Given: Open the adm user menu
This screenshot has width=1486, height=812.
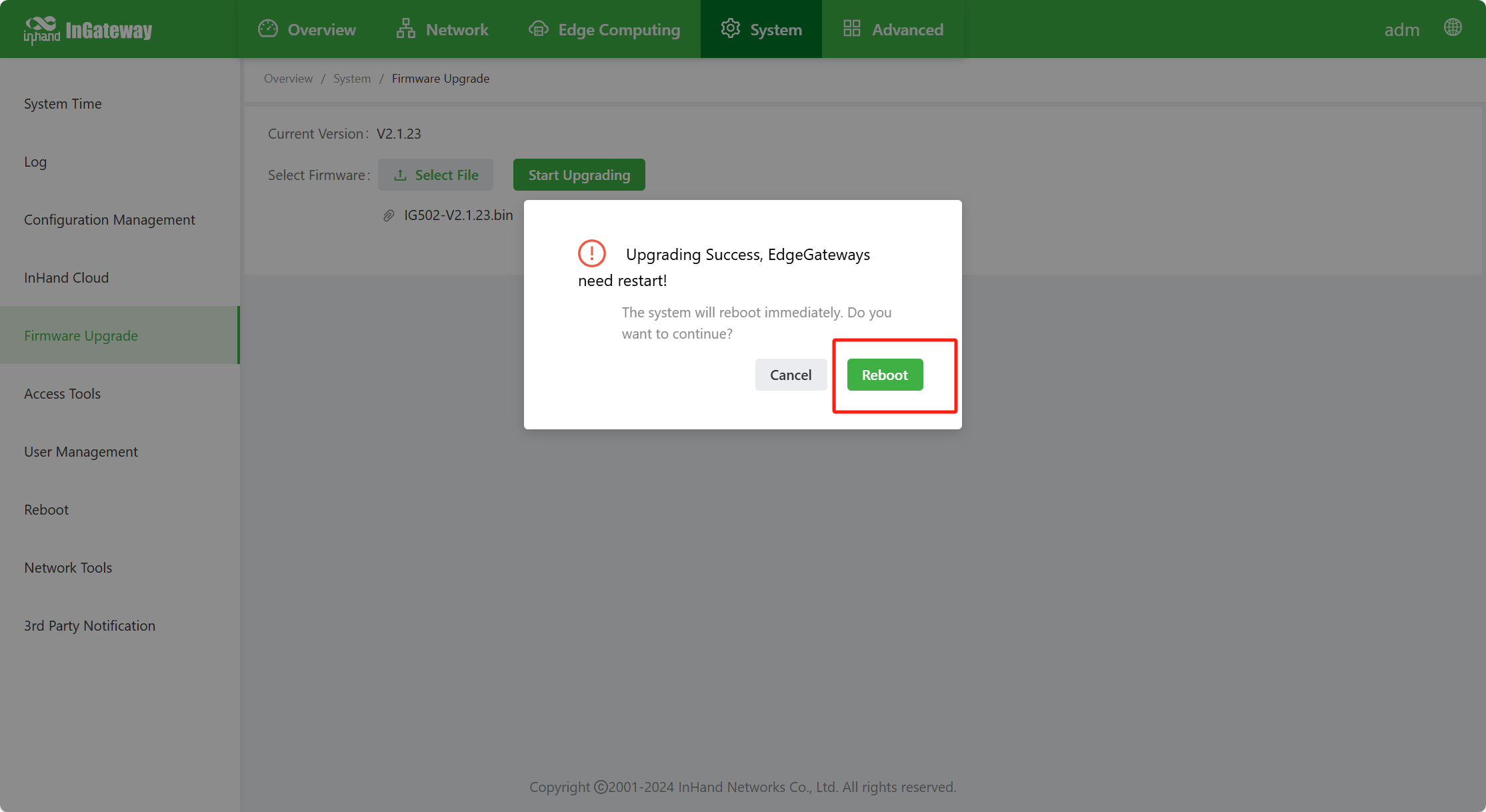Looking at the screenshot, I should pyautogui.click(x=1401, y=29).
